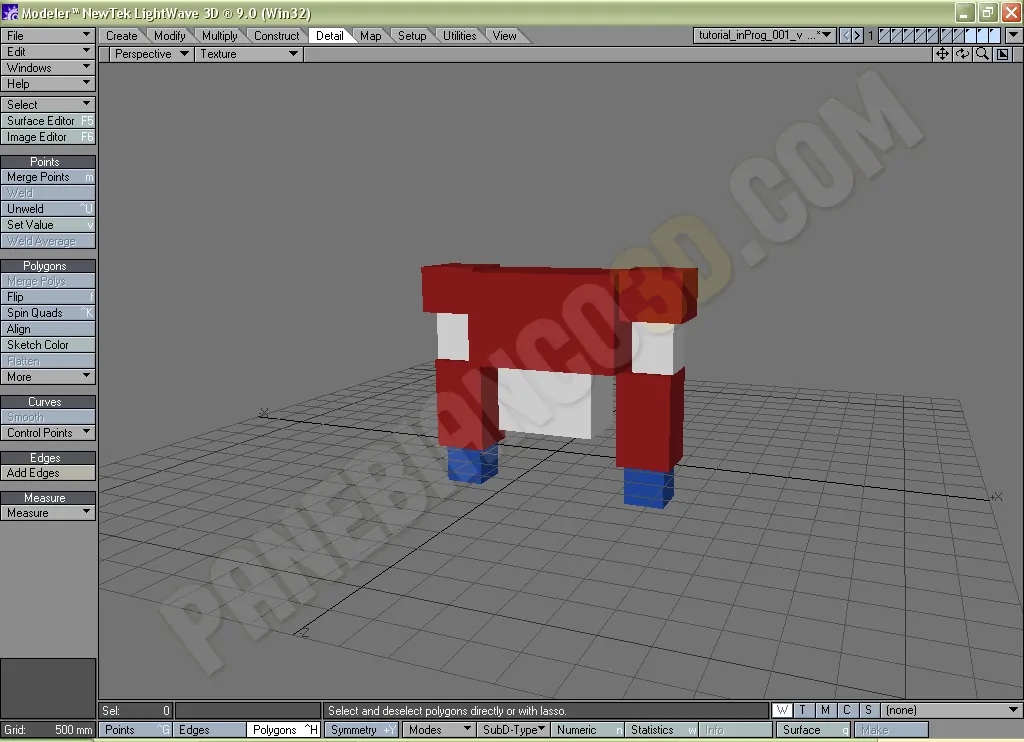Click Merge Points
Viewport: 1024px width, 742px height.
pyautogui.click(x=48, y=177)
